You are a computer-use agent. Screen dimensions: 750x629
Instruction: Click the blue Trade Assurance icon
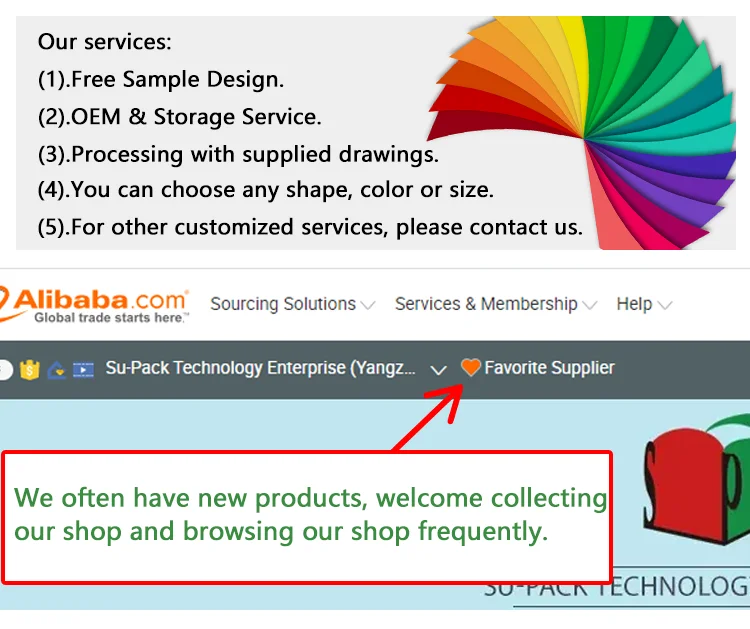(56, 370)
